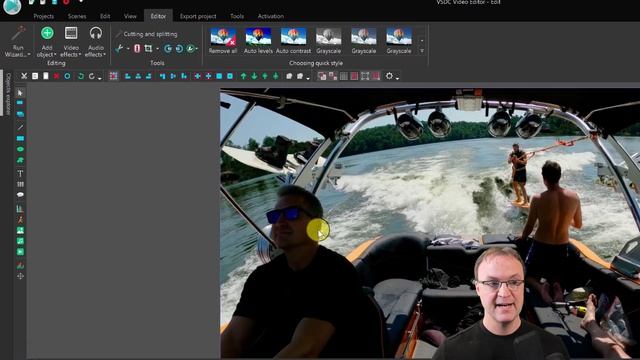Apply the Auto levels quick style
The image size is (640, 360).
tap(258, 40)
